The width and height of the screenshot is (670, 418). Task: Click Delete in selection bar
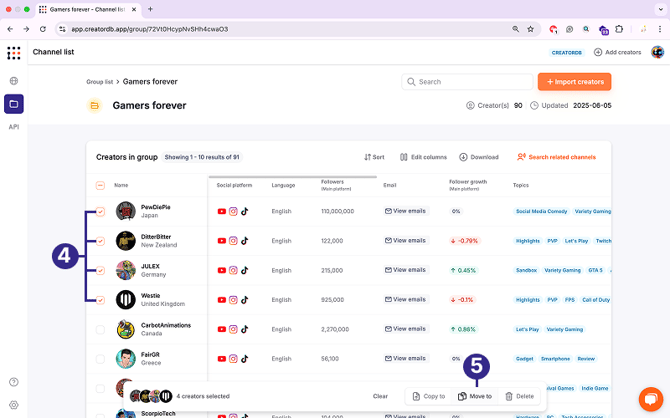pos(520,397)
